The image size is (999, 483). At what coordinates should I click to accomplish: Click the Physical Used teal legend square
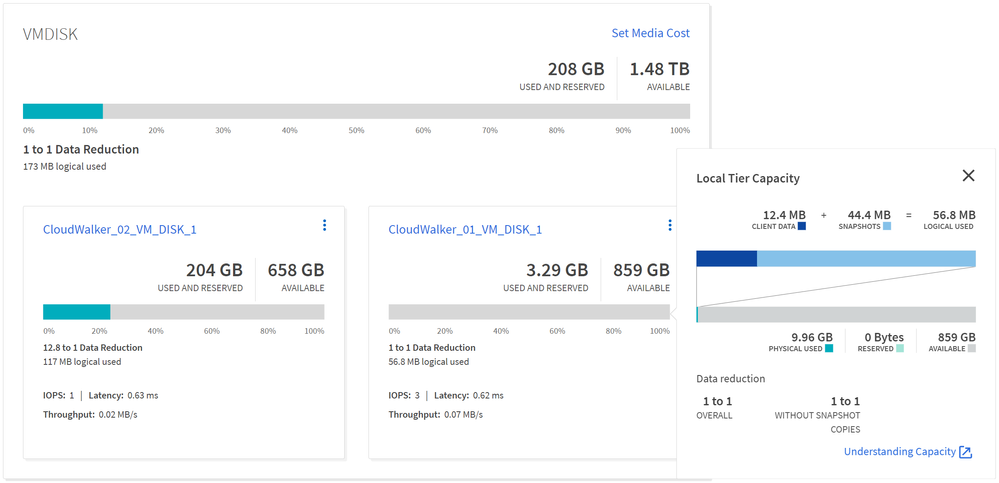point(829,349)
